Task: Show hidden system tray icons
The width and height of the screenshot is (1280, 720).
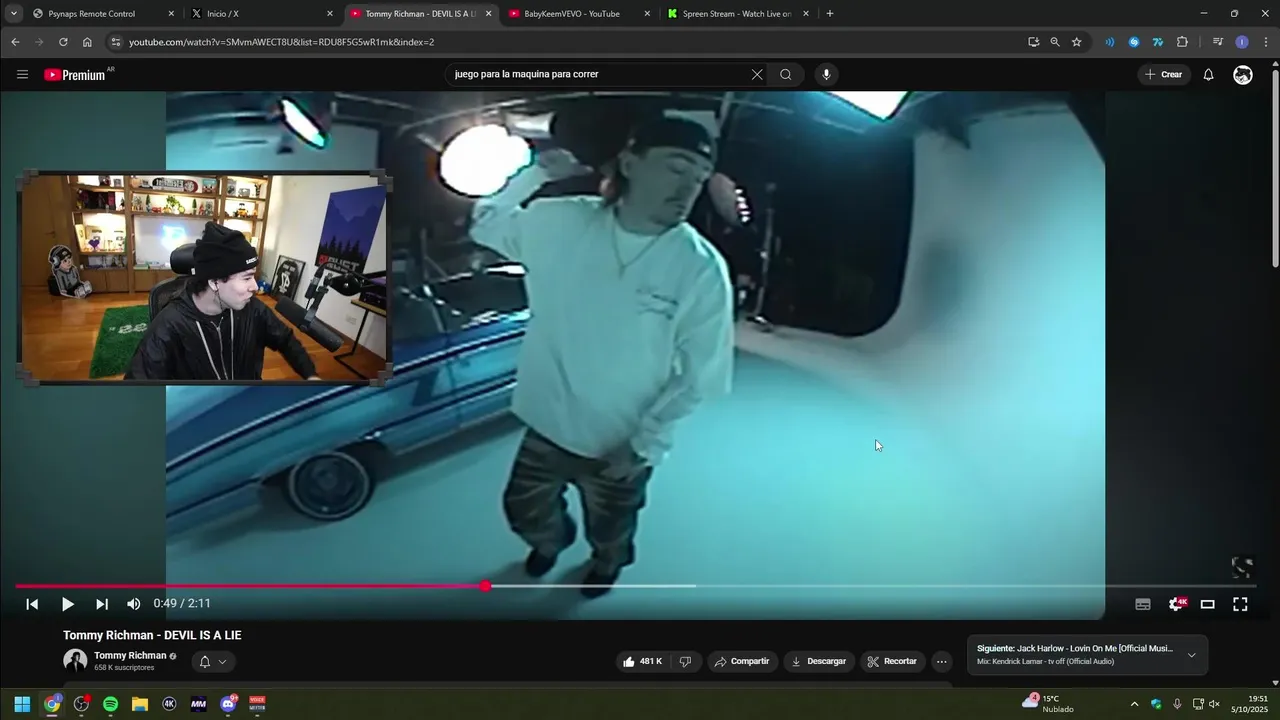Action: click(1134, 704)
